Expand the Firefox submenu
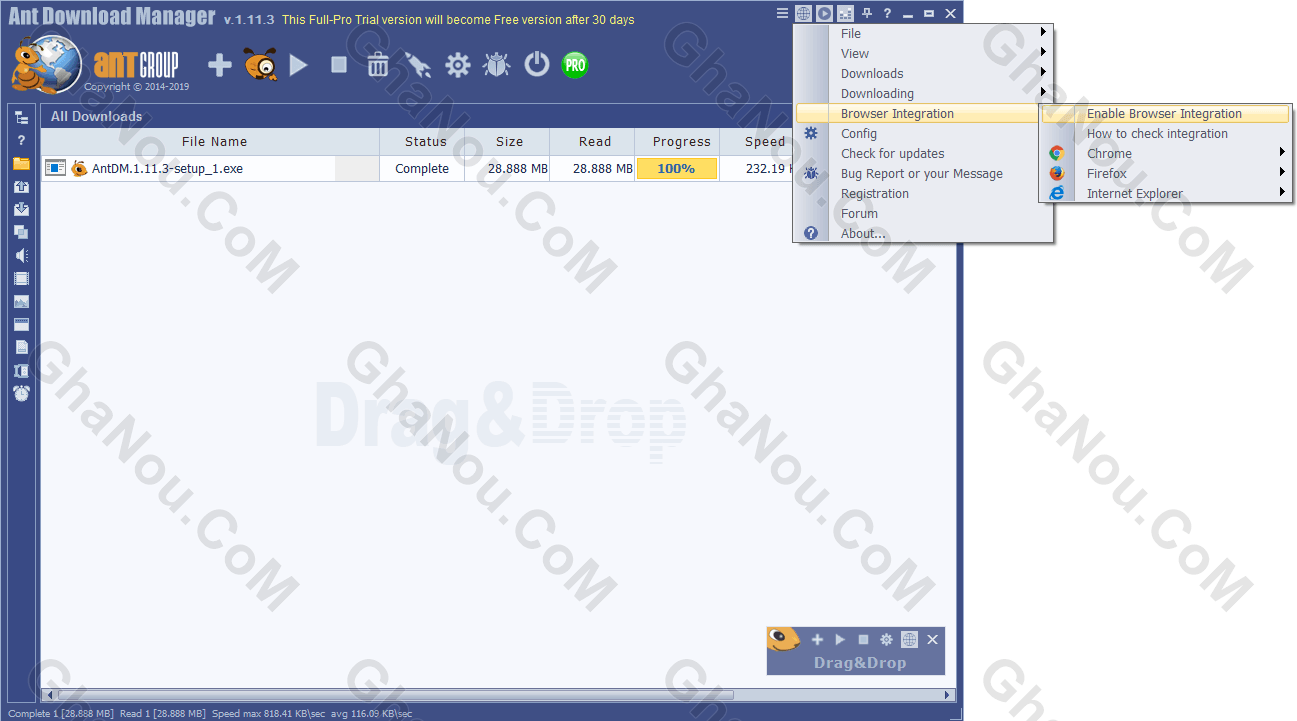Viewport: 1297px width, 721px height. click(1166, 174)
